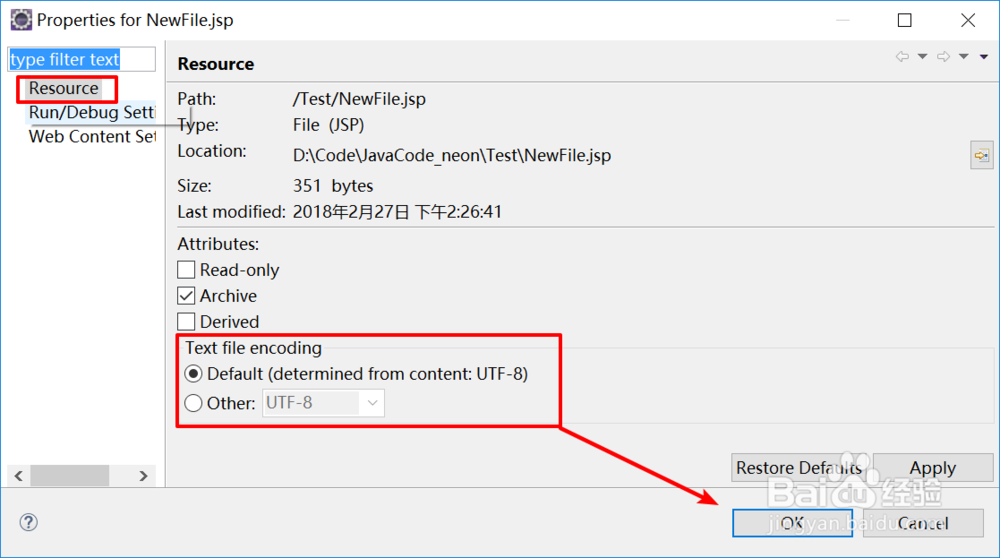Click the back navigation arrow icon
The image size is (1000, 558).
pos(902,57)
